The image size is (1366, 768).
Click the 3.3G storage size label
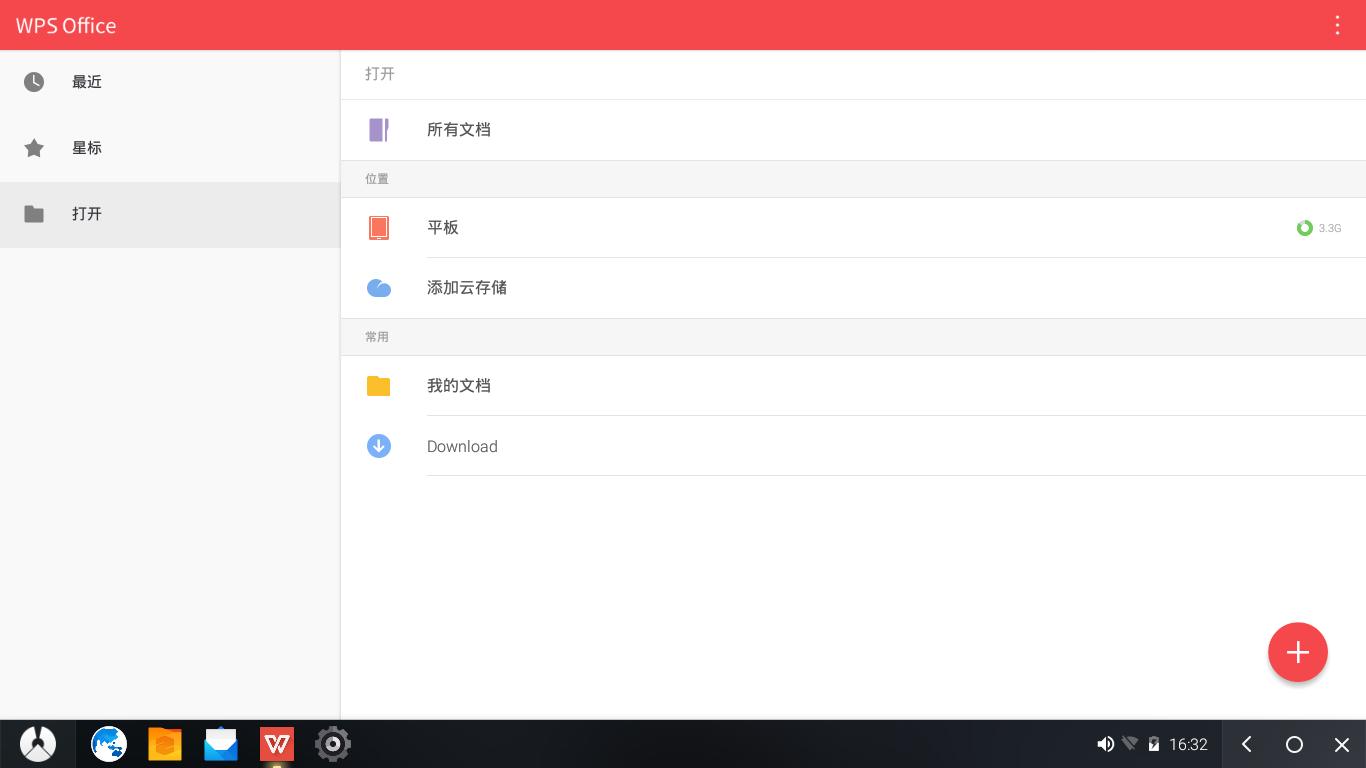[1330, 228]
